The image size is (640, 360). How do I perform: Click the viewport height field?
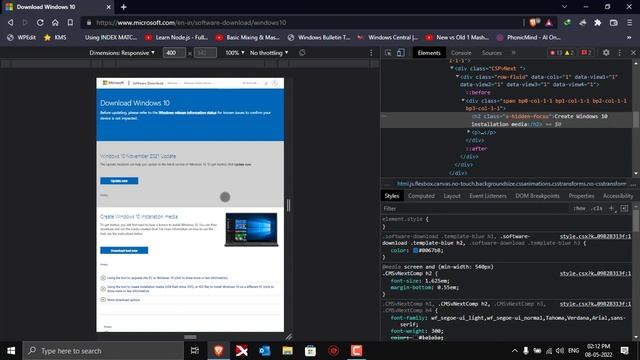[x=205, y=53]
